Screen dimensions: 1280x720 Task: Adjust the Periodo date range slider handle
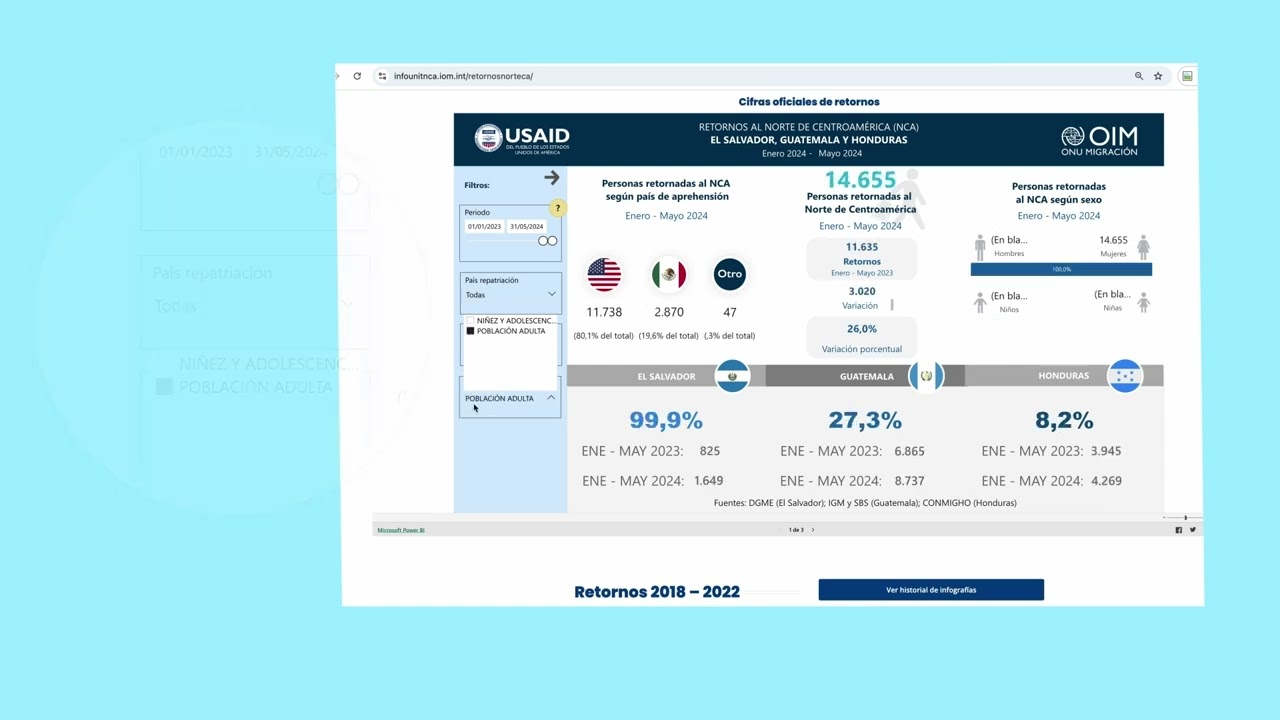tap(547, 241)
